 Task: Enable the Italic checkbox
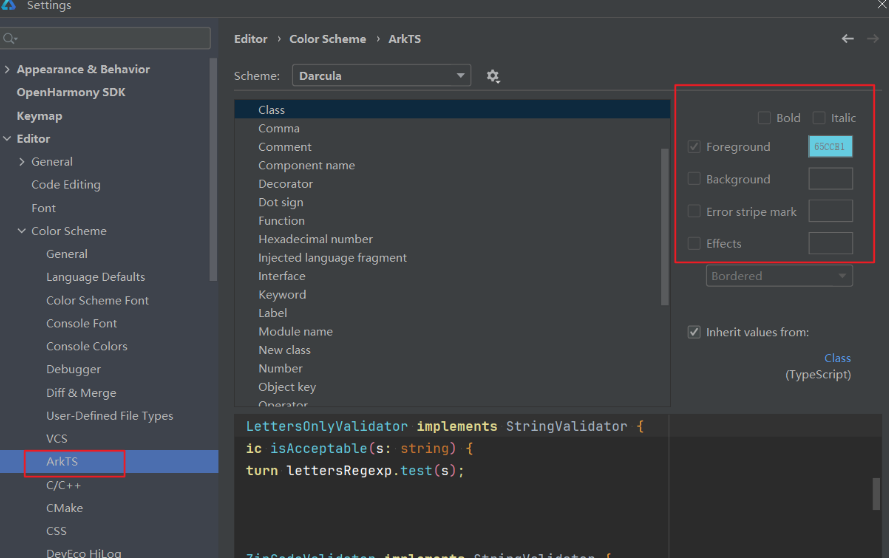(x=819, y=118)
